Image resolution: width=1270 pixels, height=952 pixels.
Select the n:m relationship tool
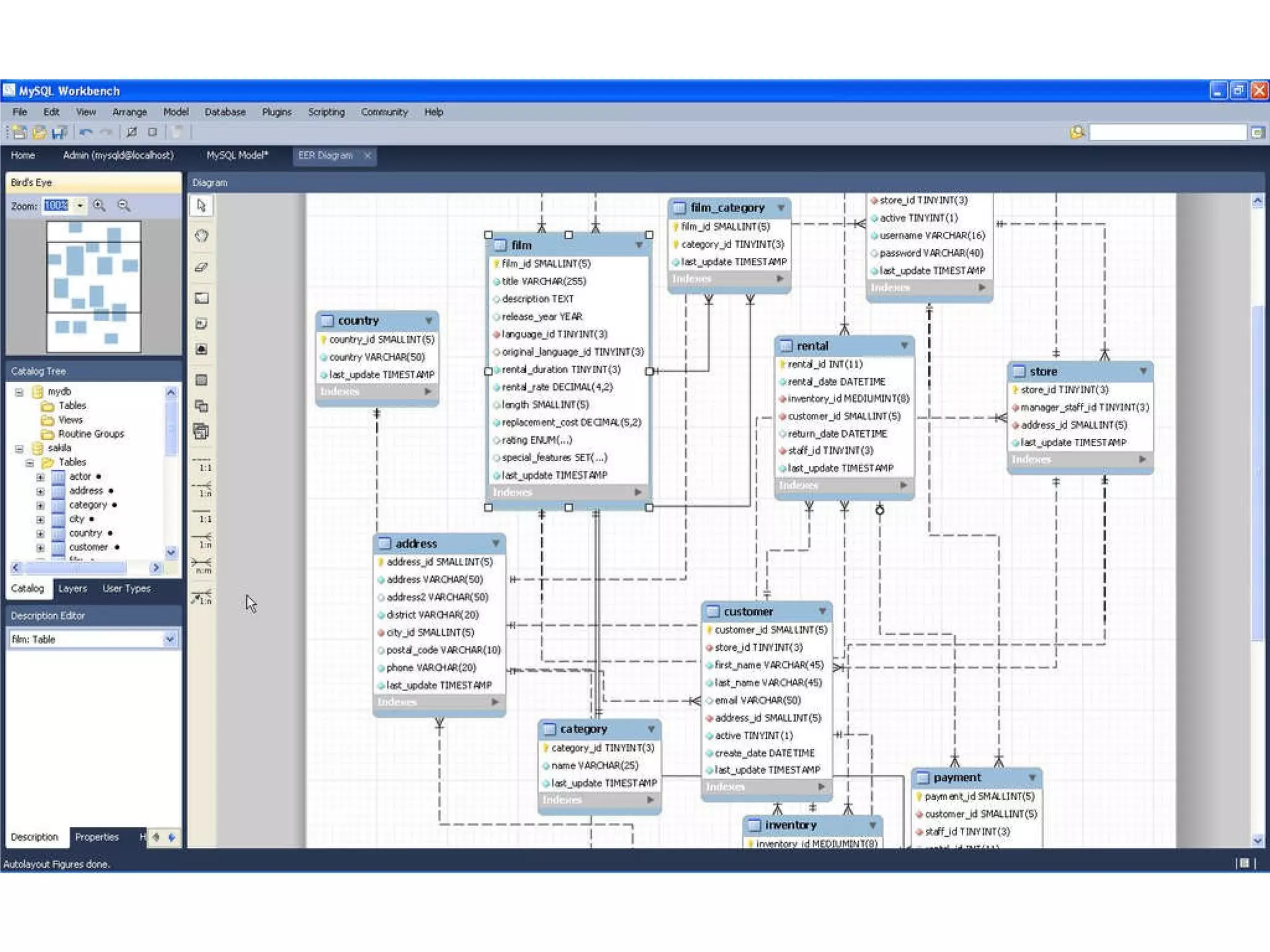click(x=202, y=565)
